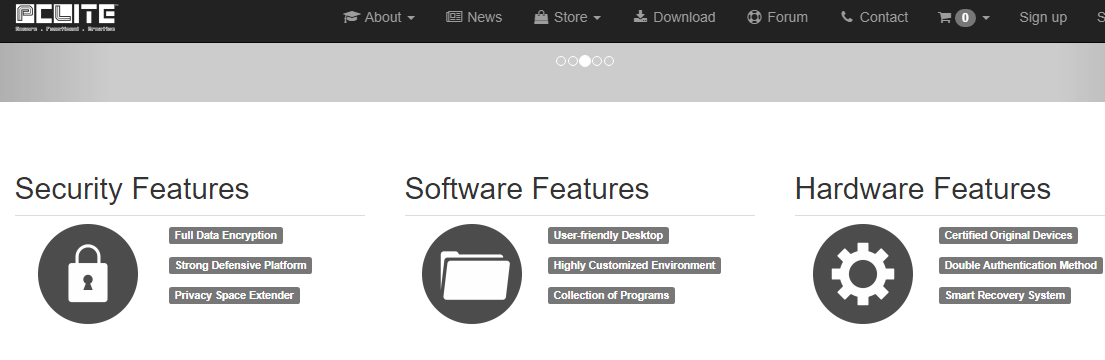Click the Full Data Encryption label
Image resolution: width=1105 pixels, height=360 pixels.
pos(226,235)
